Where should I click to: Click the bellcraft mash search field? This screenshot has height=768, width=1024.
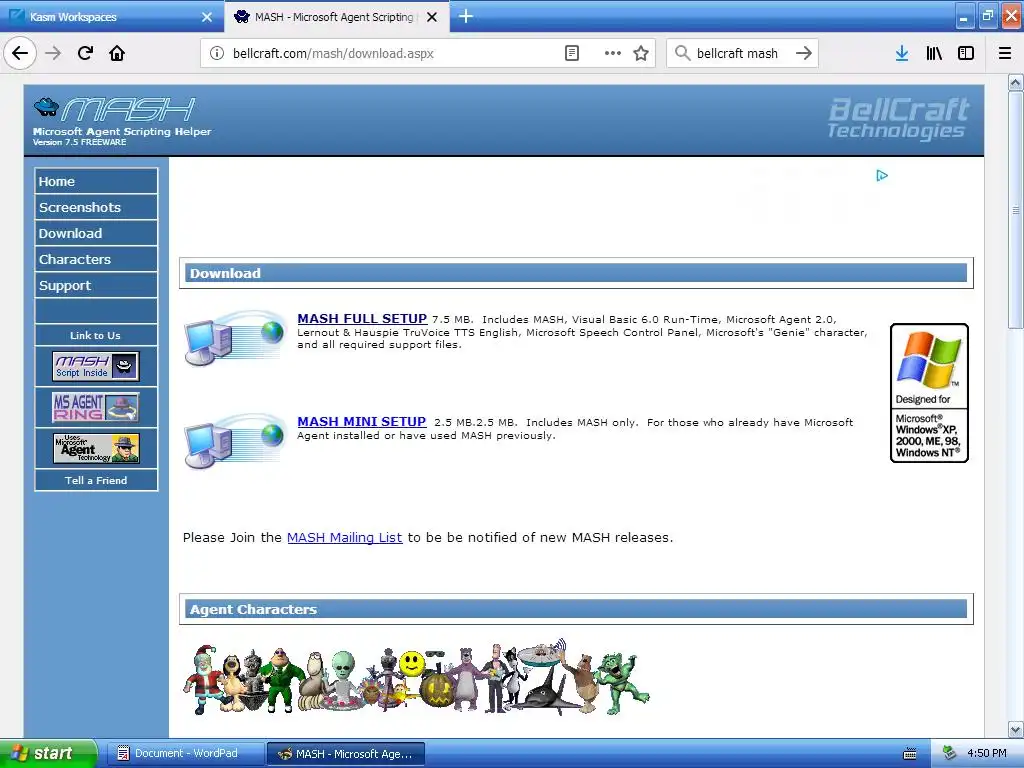[x=741, y=53]
